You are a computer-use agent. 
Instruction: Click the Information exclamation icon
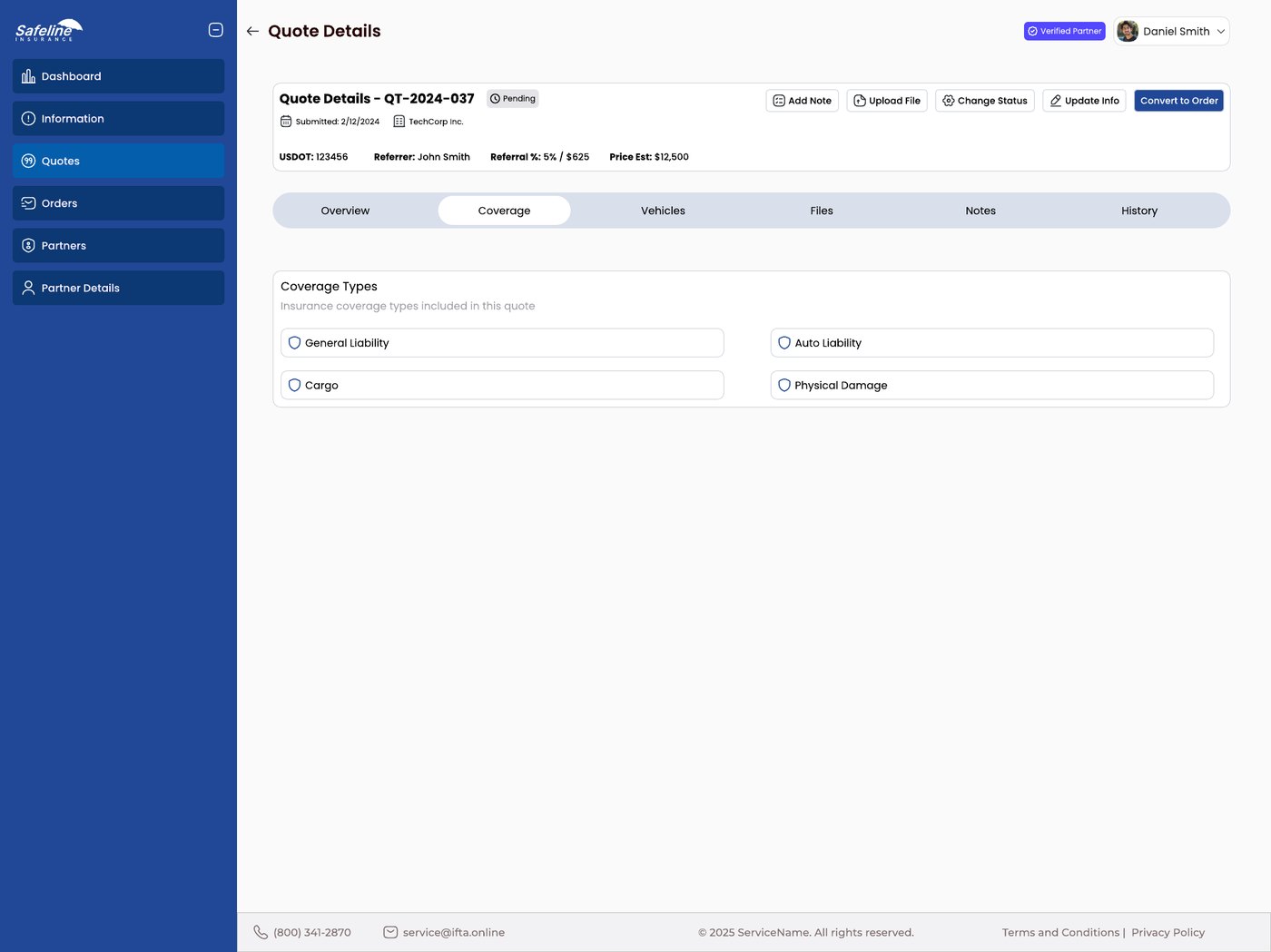click(28, 119)
